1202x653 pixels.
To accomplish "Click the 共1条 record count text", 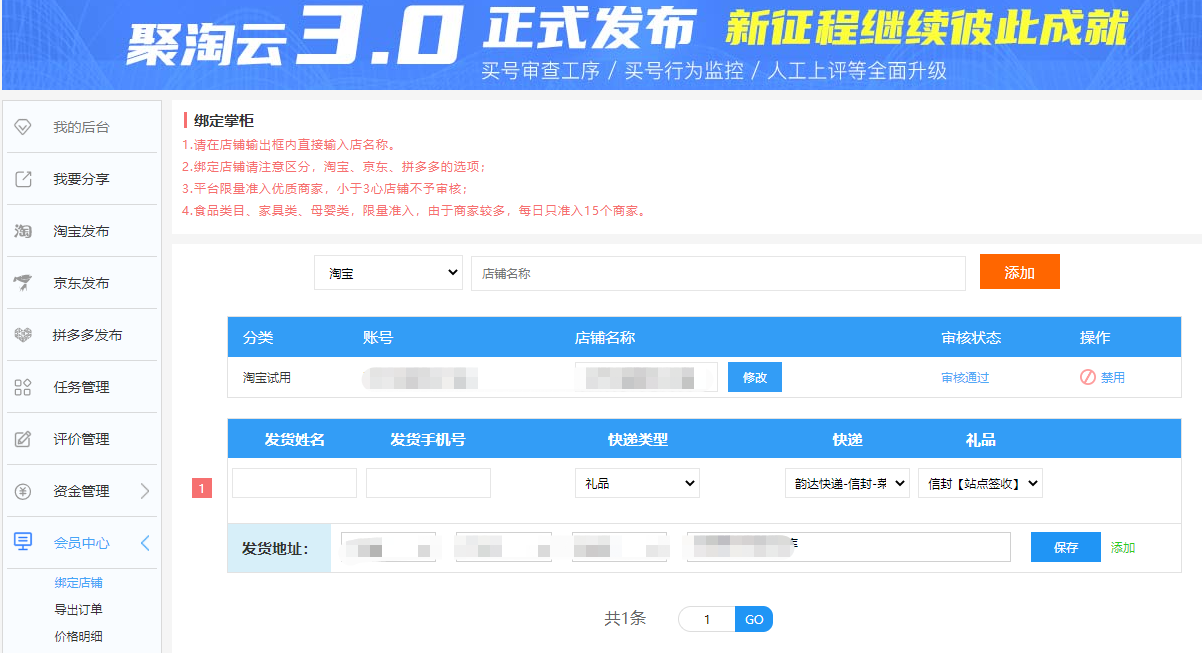I will point(625,618).
